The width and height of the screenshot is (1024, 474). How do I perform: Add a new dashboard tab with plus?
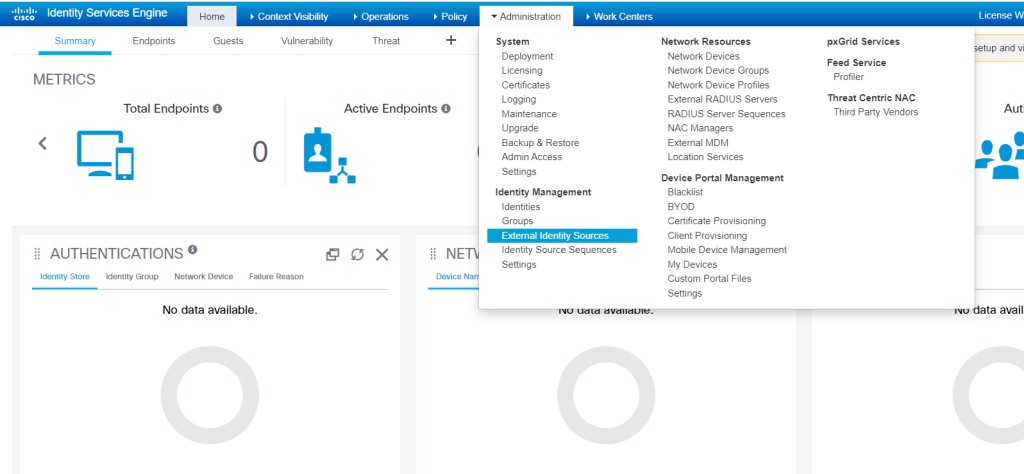(x=451, y=40)
